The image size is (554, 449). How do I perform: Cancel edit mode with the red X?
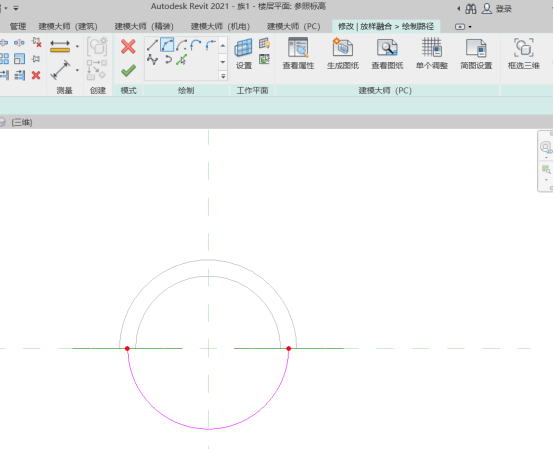pyautogui.click(x=128, y=47)
